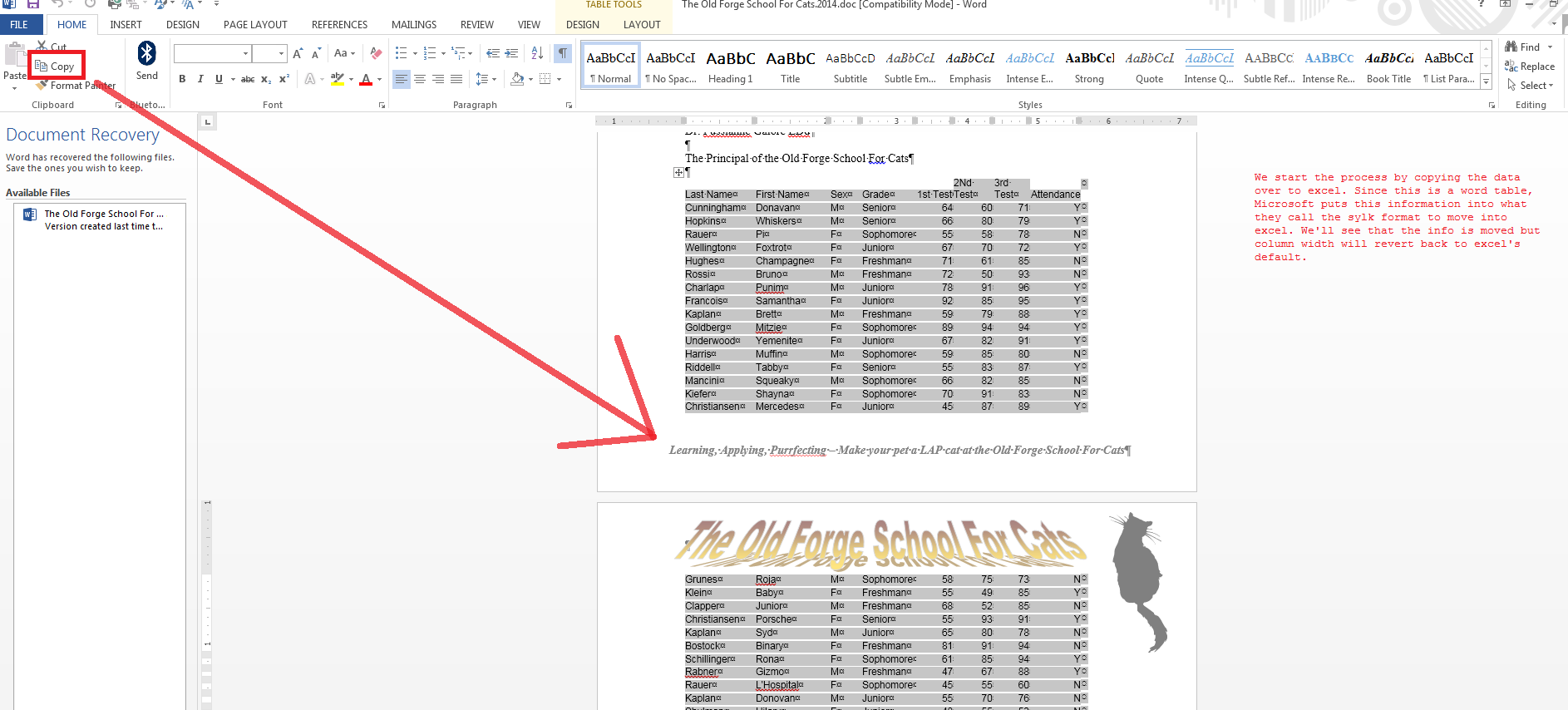Screen dimensions: 1568x710
Task: Click the Increase Indent icon
Action: click(511, 54)
